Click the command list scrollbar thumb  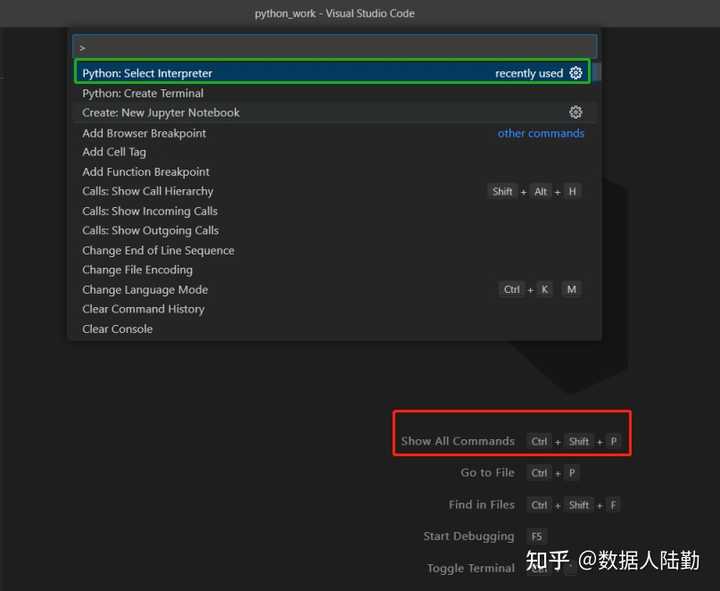[x=596, y=73]
